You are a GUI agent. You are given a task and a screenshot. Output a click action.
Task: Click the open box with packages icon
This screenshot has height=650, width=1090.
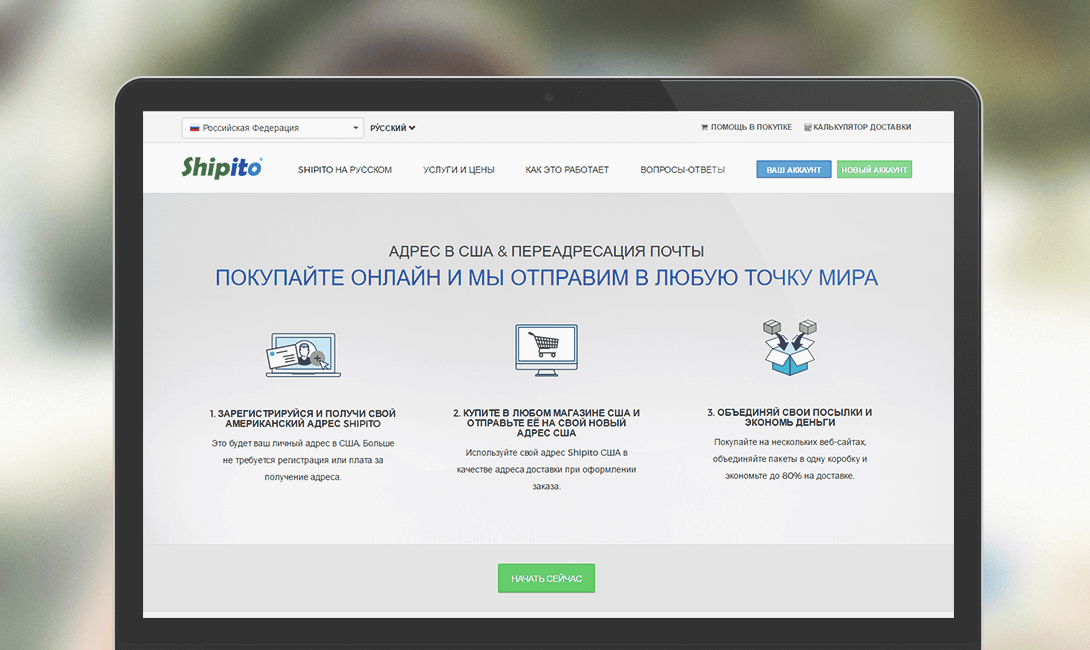pyautogui.click(x=790, y=347)
